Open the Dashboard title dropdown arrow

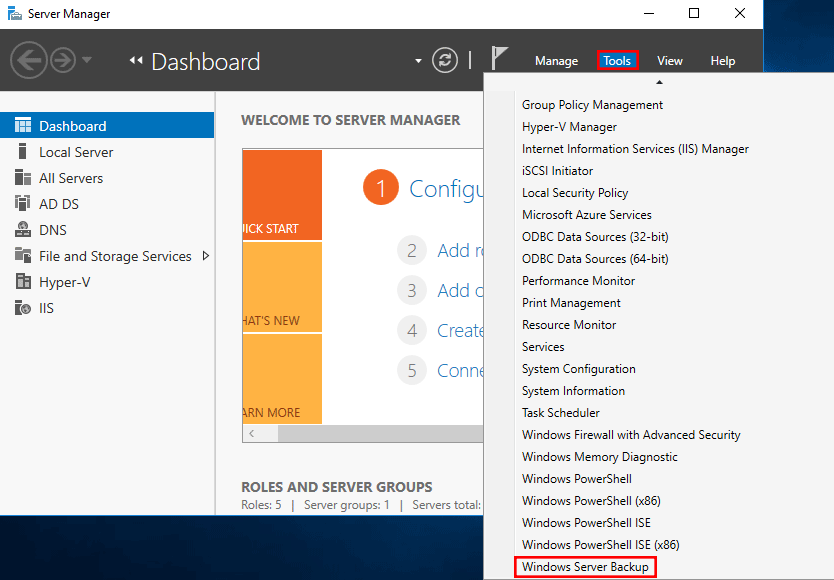click(x=418, y=60)
